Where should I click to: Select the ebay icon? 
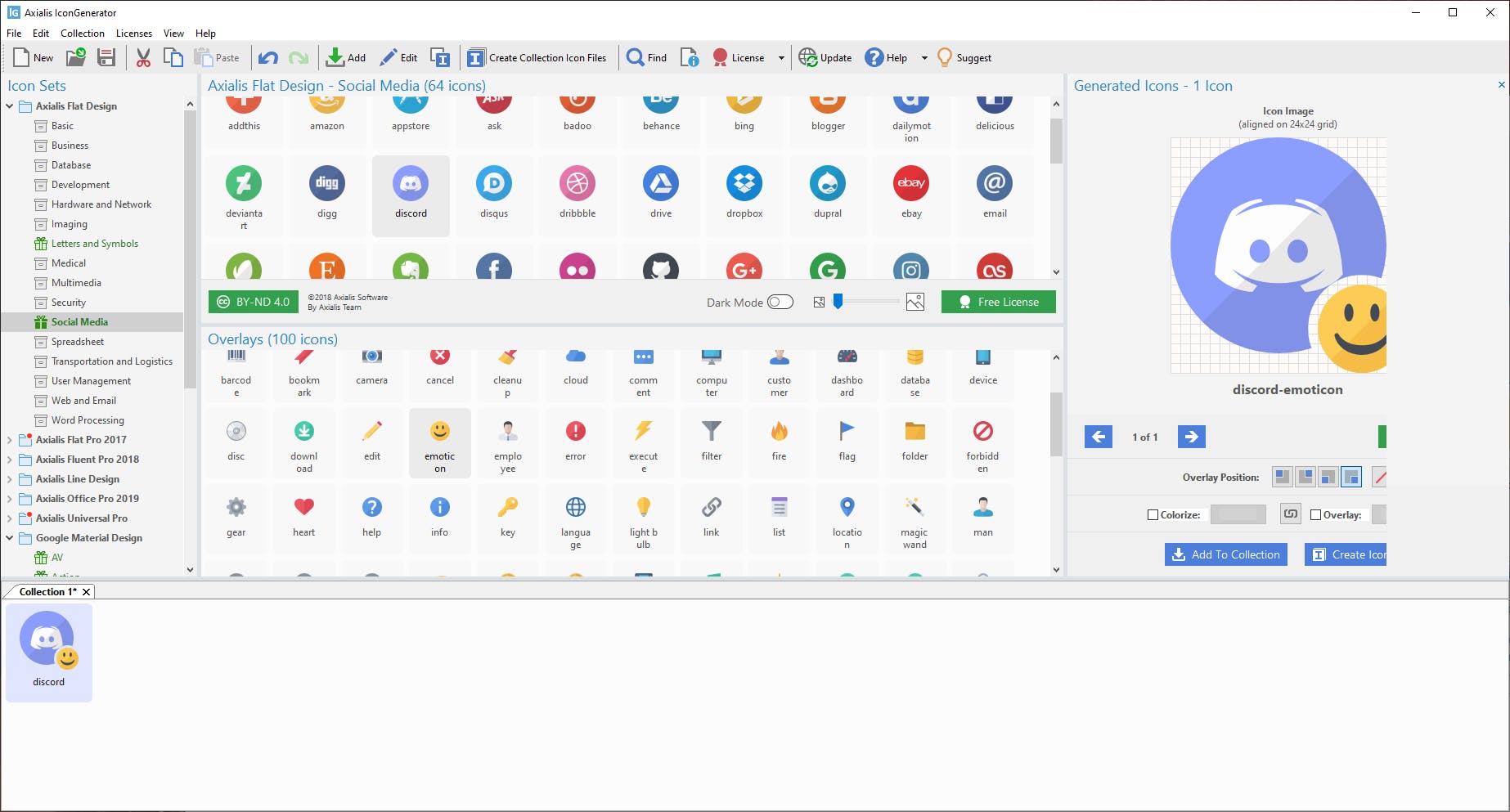(911, 195)
